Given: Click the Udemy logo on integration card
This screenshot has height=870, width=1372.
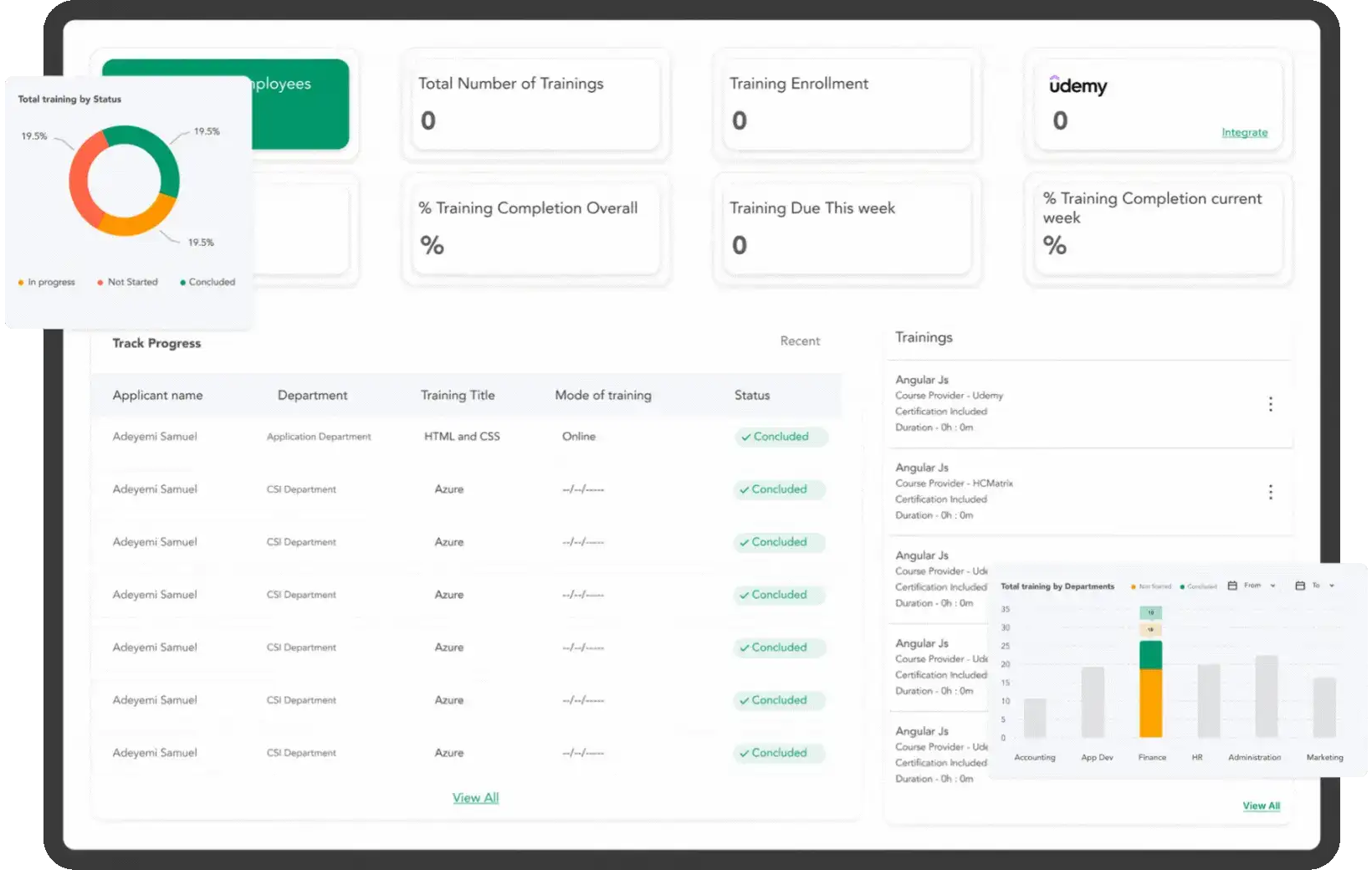Looking at the screenshot, I should coord(1078,85).
